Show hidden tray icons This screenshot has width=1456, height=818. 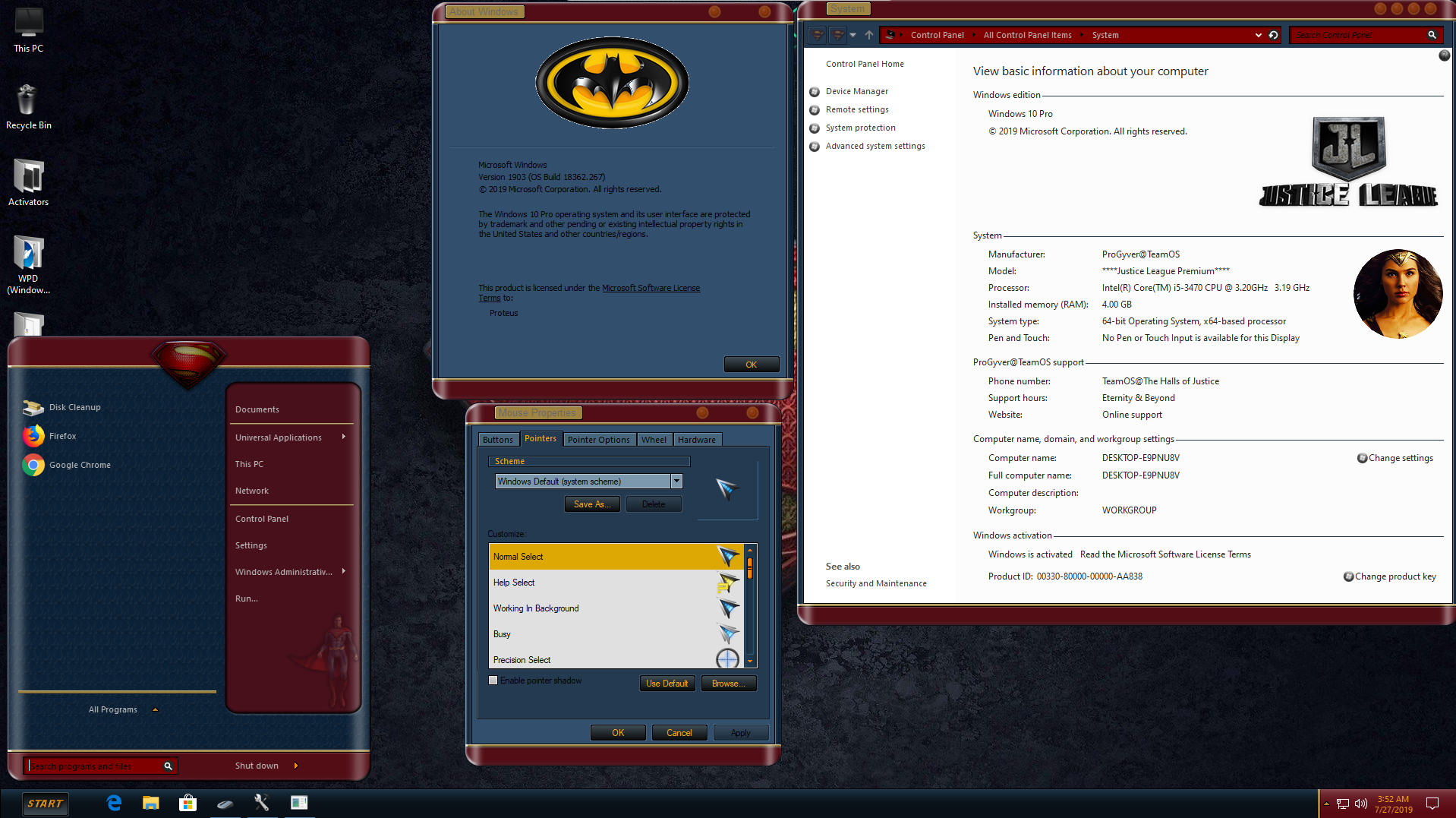click(1326, 804)
